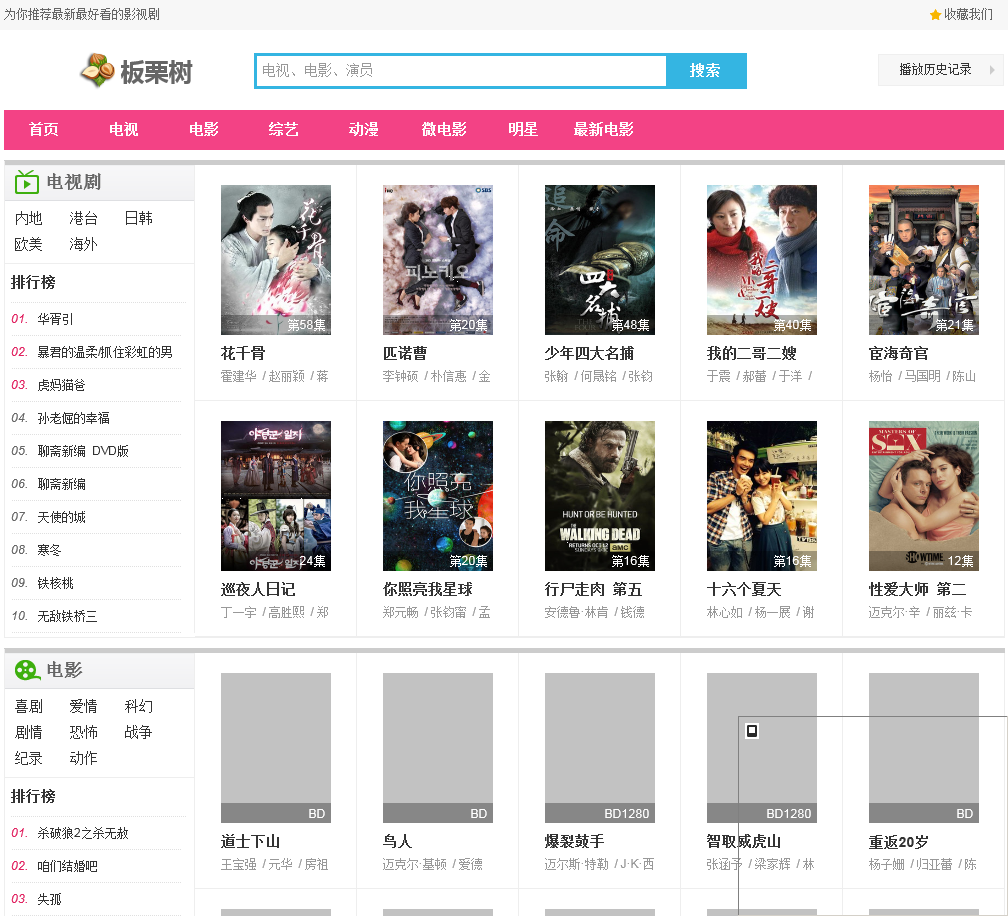The height and width of the screenshot is (916, 1008).
Task: Open the 最新电影 nav tab
Action: [604, 130]
